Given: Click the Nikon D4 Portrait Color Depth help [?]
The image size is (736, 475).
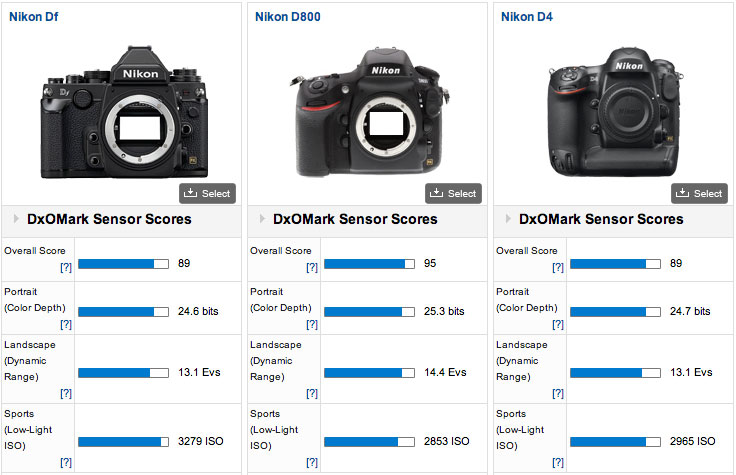Looking at the screenshot, I should point(558,324).
